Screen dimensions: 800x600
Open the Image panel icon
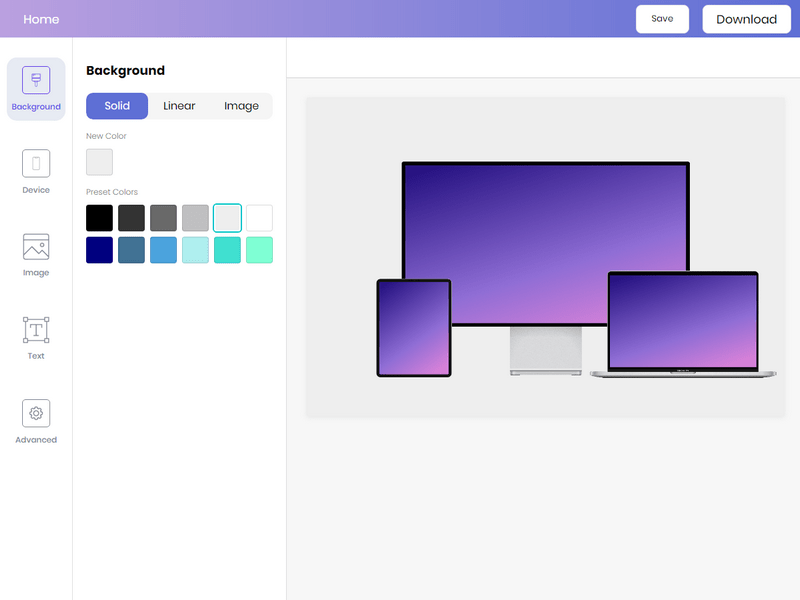(x=36, y=247)
